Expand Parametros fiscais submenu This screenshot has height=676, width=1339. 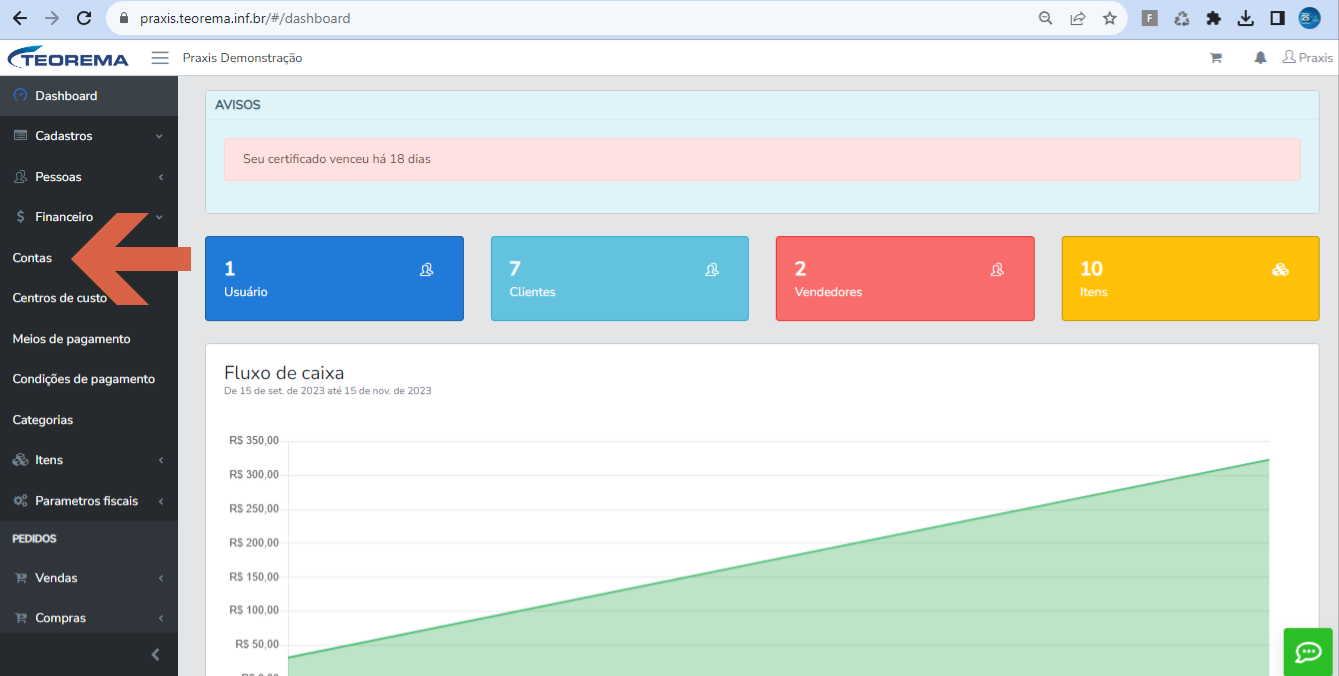pos(89,501)
